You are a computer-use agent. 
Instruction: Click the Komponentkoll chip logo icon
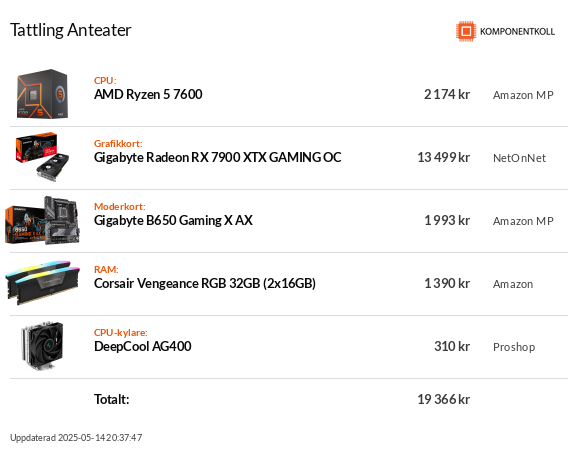pyautogui.click(x=466, y=31)
